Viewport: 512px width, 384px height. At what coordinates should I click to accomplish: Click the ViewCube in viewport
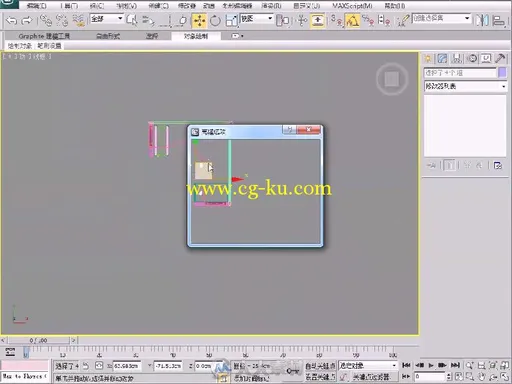pos(392,79)
